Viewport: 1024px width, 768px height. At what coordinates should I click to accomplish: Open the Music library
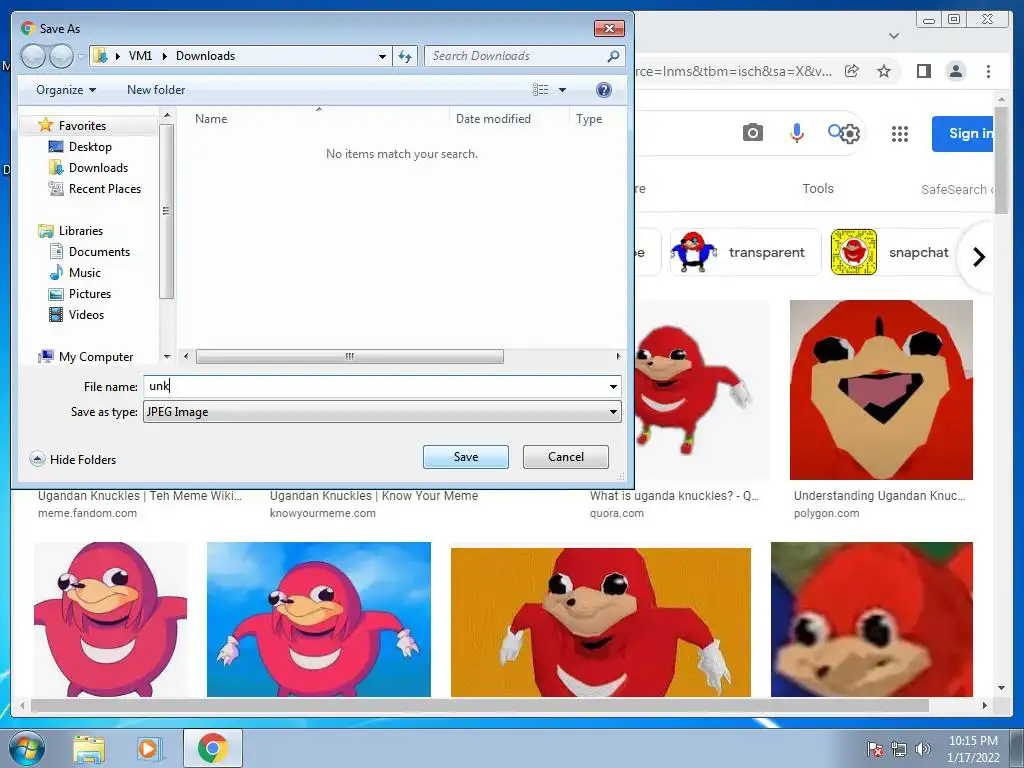click(x=85, y=272)
